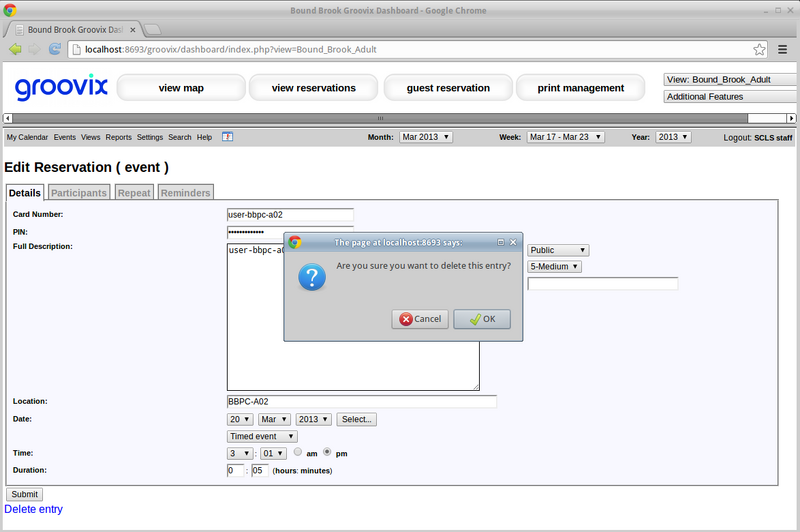The height and width of the screenshot is (532, 800).
Task: Open the Search menu
Action: 180,137
